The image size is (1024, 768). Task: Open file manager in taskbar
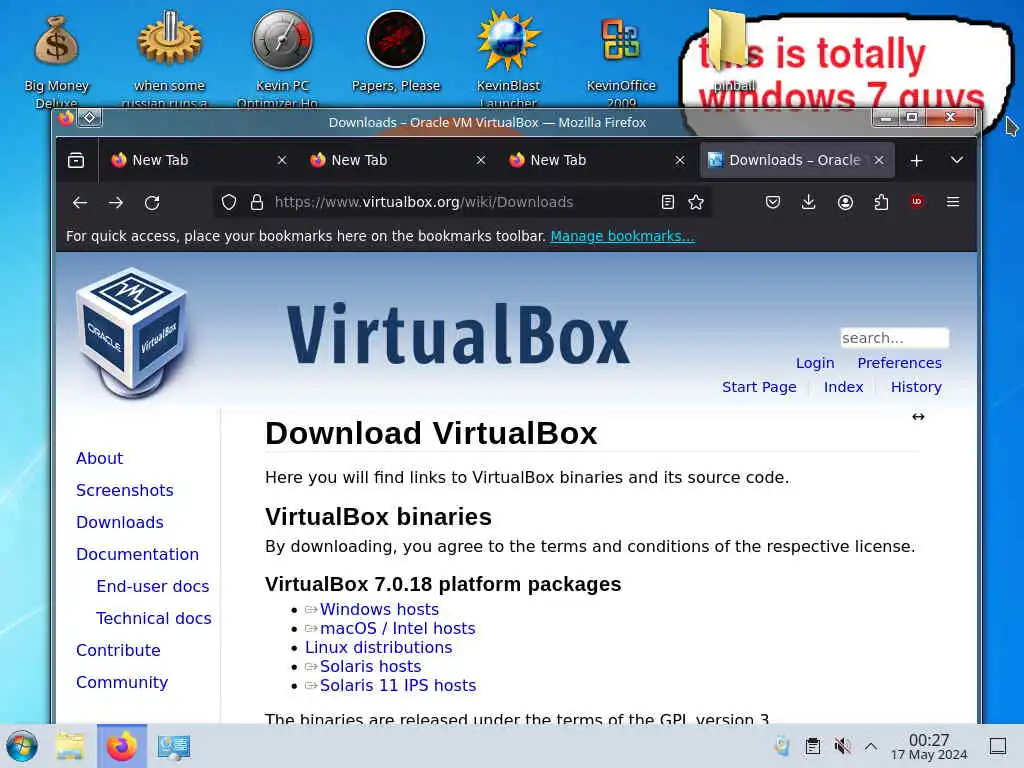[70, 746]
